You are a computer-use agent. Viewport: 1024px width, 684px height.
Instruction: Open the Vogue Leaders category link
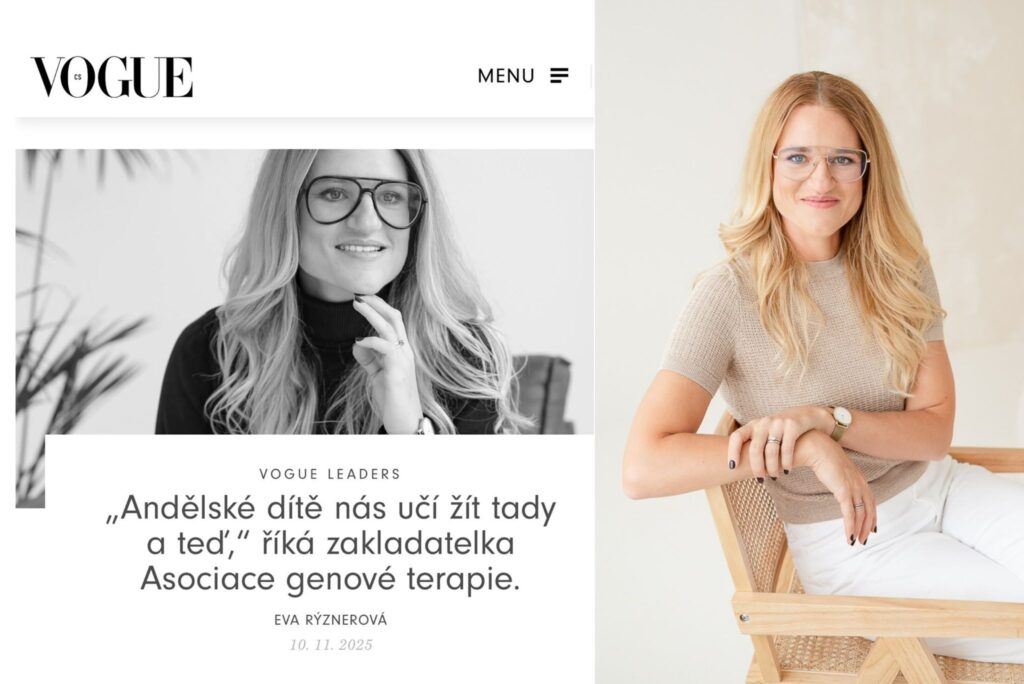pyautogui.click(x=330, y=474)
